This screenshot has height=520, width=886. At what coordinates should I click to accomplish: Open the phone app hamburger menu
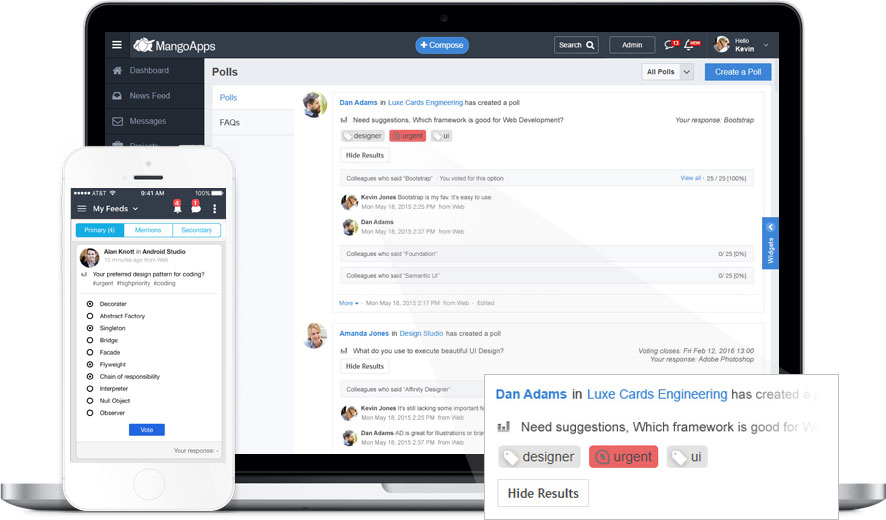pos(82,209)
